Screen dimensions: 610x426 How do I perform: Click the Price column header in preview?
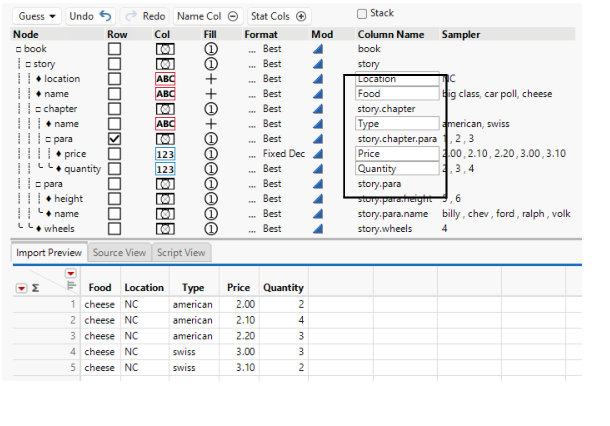pyautogui.click(x=238, y=288)
